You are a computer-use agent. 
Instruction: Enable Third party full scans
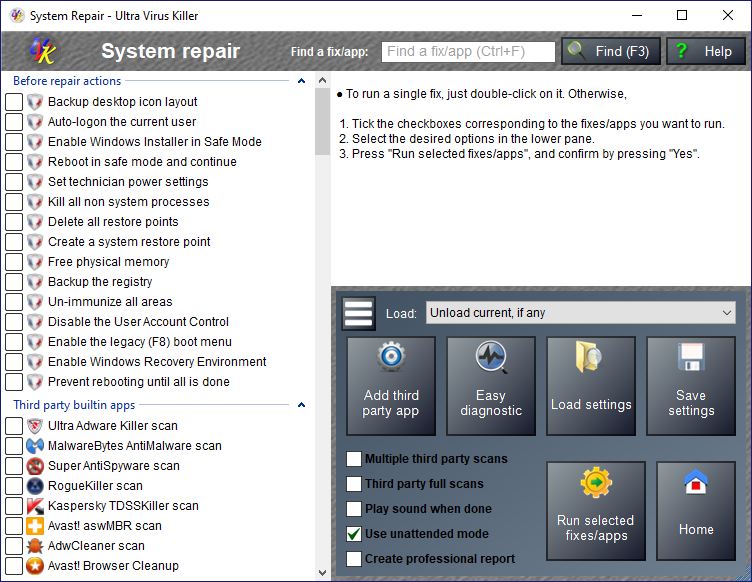[354, 484]
